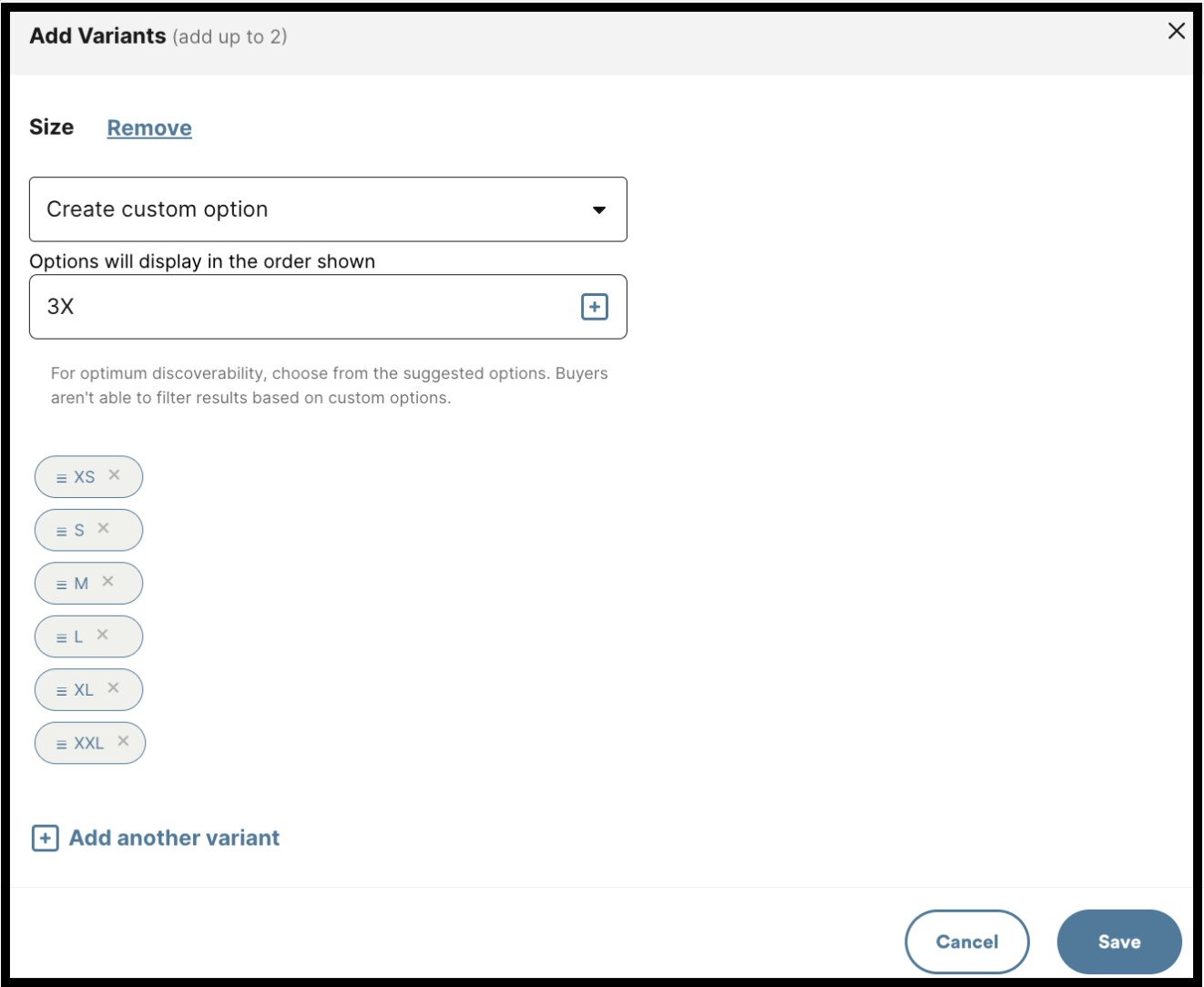
Task: Click the 3X text input field
Action: coord(273,307)
